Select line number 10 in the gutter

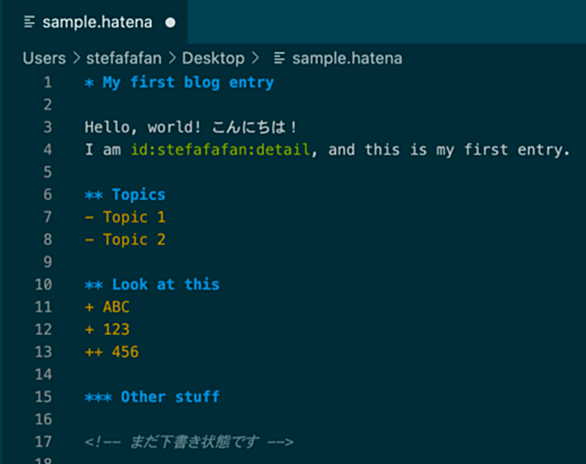[43, 285]
